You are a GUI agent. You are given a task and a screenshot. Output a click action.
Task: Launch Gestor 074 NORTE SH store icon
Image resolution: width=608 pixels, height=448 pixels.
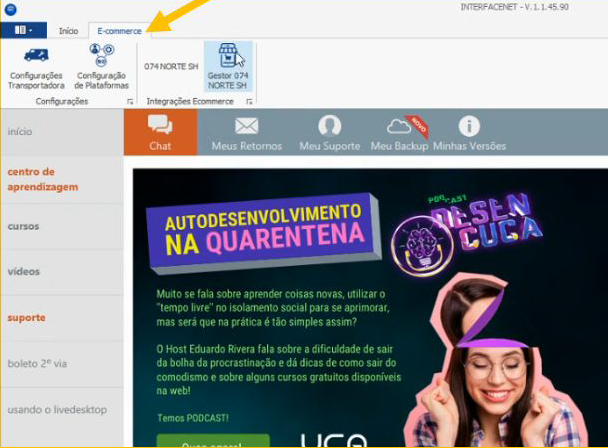pyautogui.click(x=227, y=57)
